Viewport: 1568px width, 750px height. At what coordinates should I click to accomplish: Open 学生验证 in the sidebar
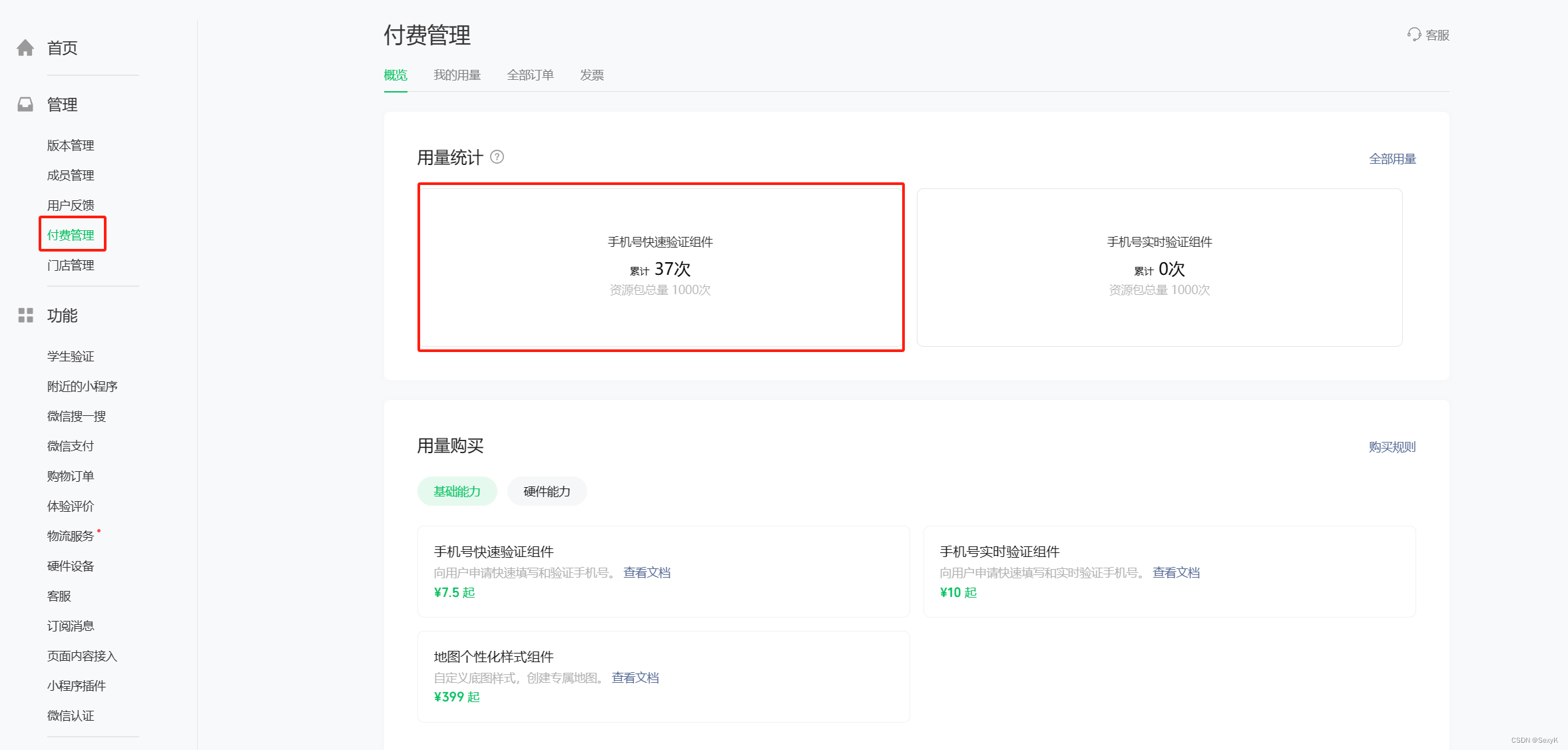71,356
